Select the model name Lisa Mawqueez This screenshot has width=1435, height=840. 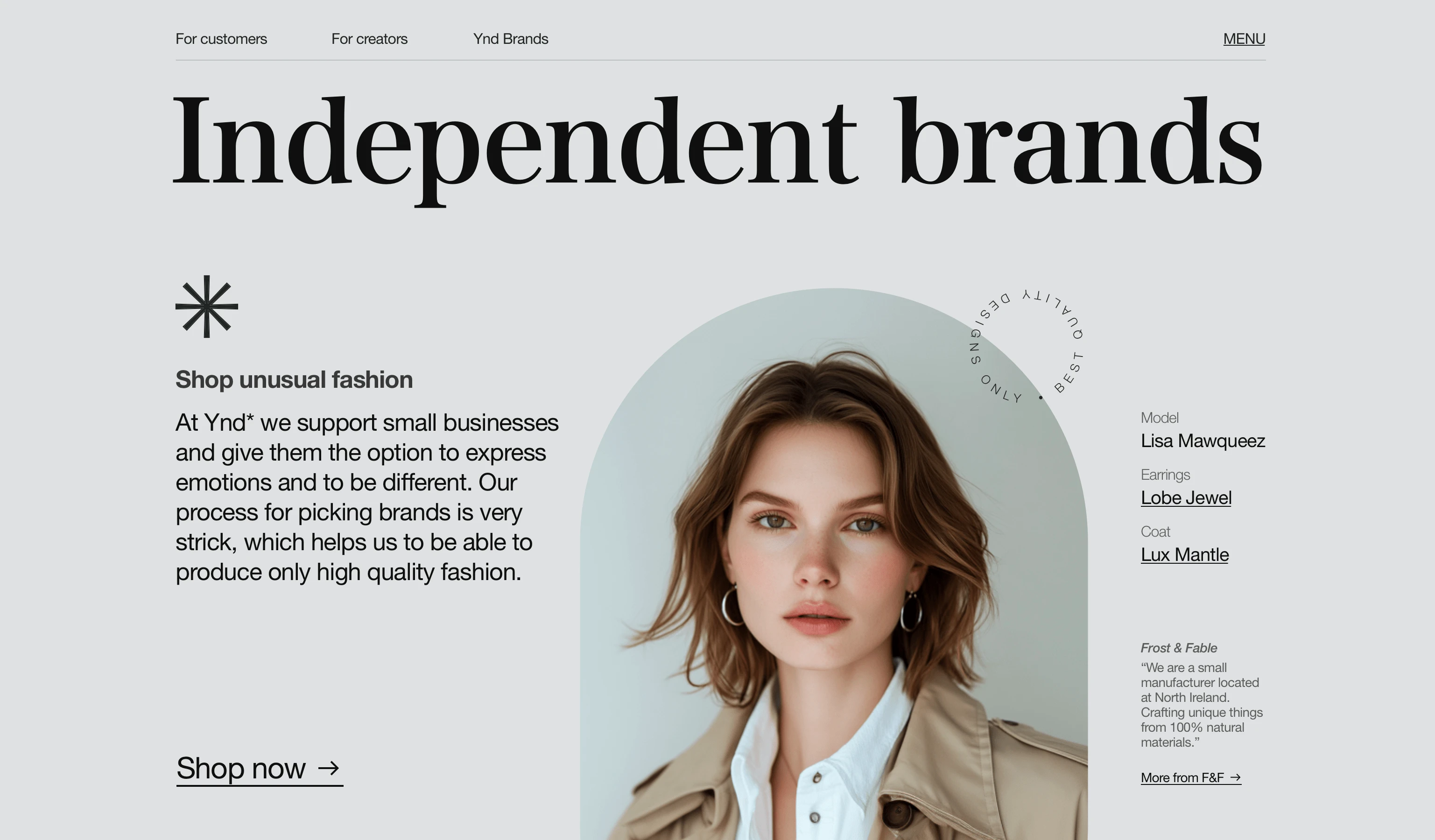click(1203, 441)
